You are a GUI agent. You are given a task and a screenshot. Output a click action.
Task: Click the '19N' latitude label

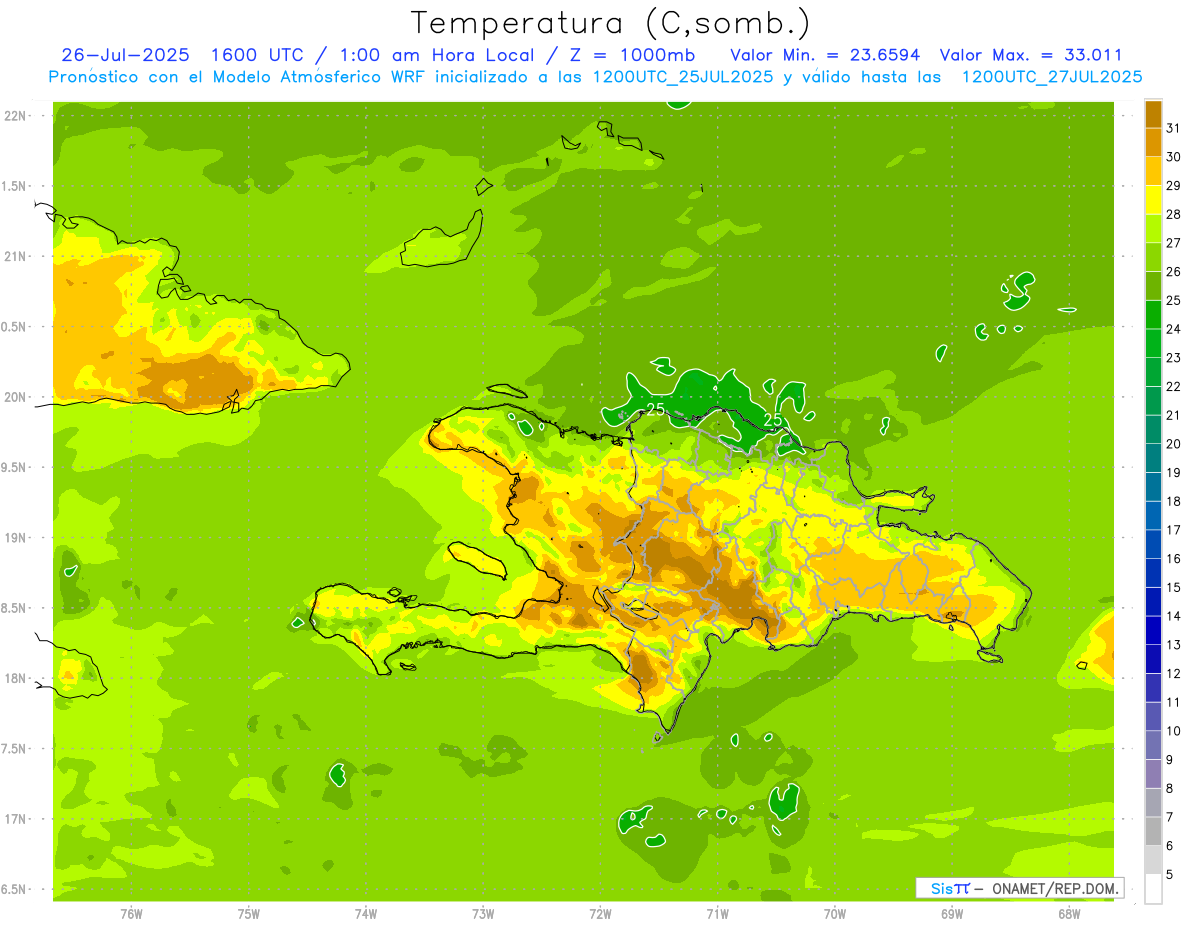pos(15,538)
